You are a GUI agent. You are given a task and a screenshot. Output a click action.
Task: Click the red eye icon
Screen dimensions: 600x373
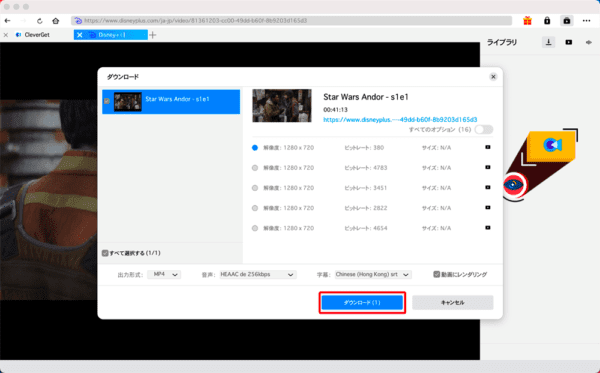514,185
